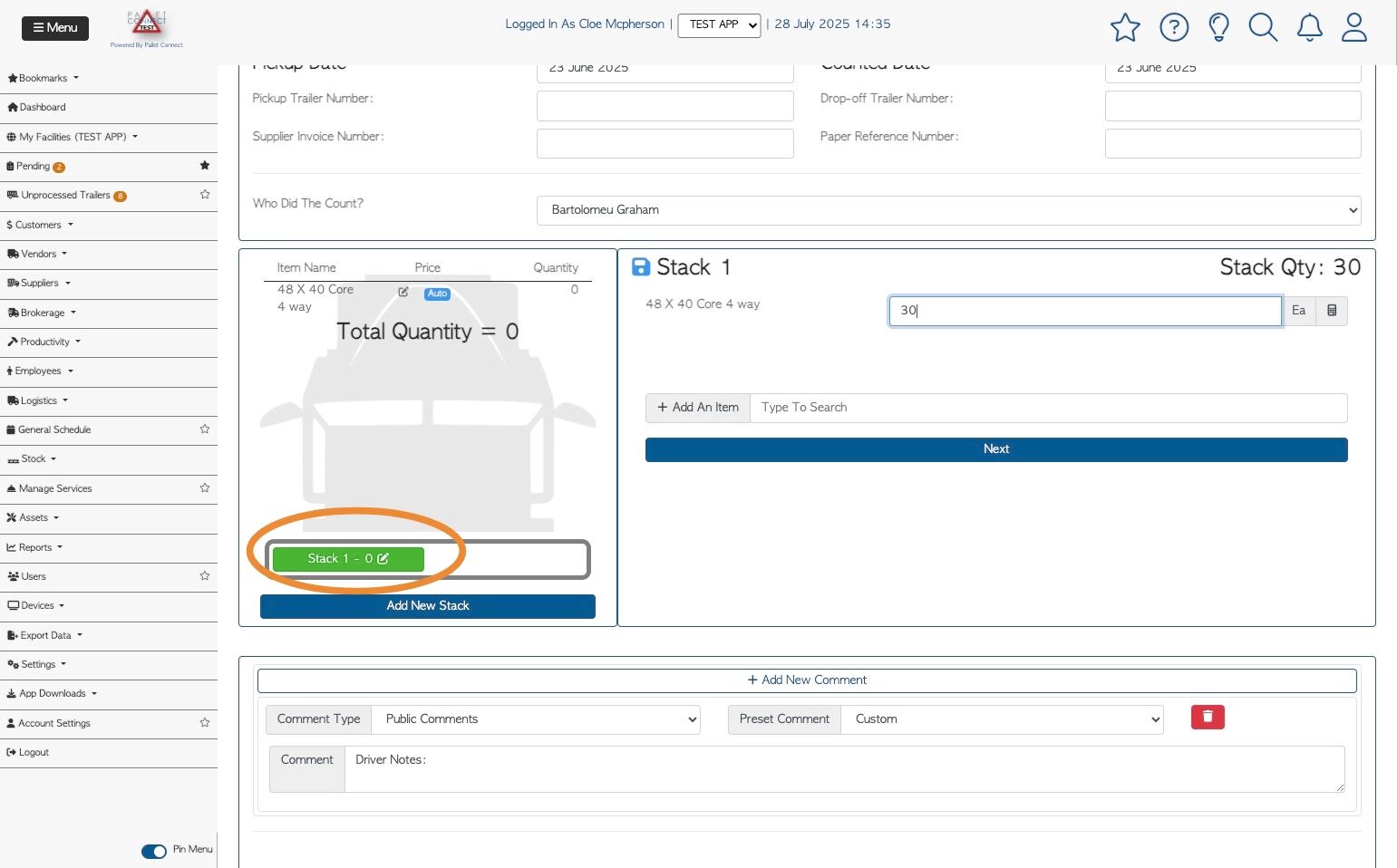Toggle bookmark star for Unprocessed Trailers
Screen dimensions: 1397x868
pyautogui.click(x=205, y=195)
